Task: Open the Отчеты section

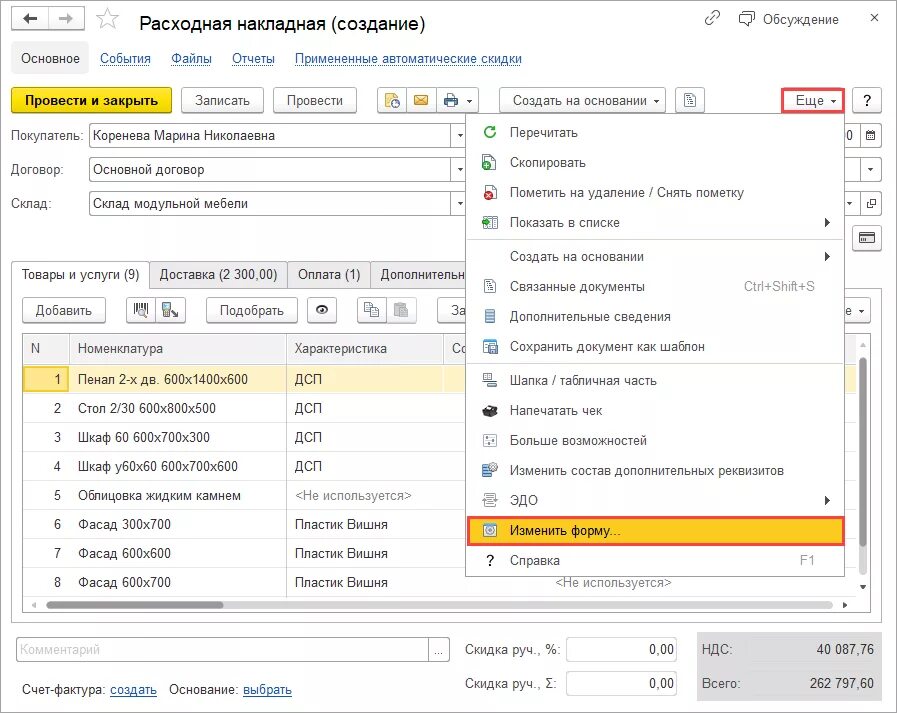Action: (x=253, y=58)
